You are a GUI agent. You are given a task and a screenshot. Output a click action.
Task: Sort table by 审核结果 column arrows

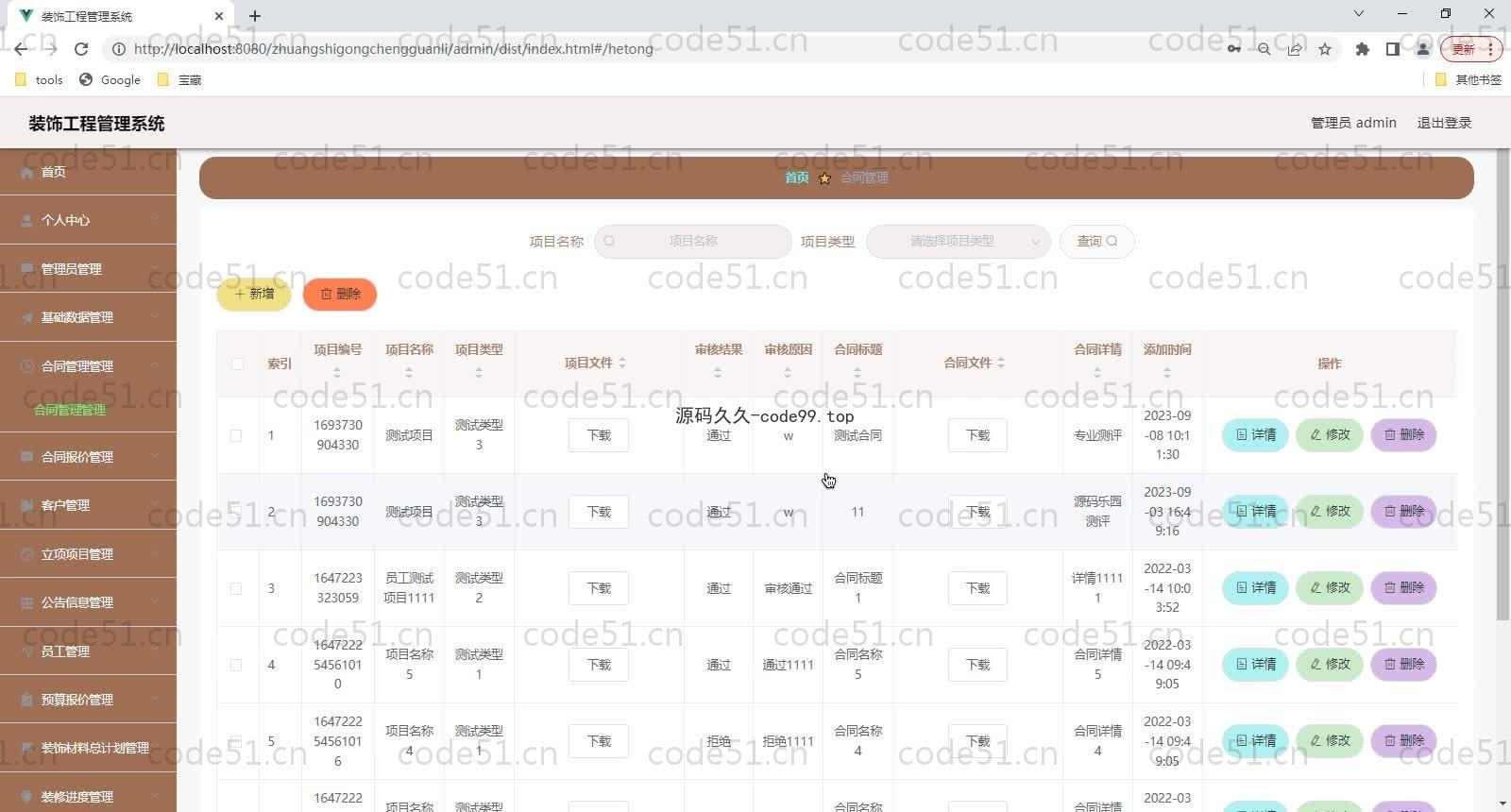coord(718,373)
